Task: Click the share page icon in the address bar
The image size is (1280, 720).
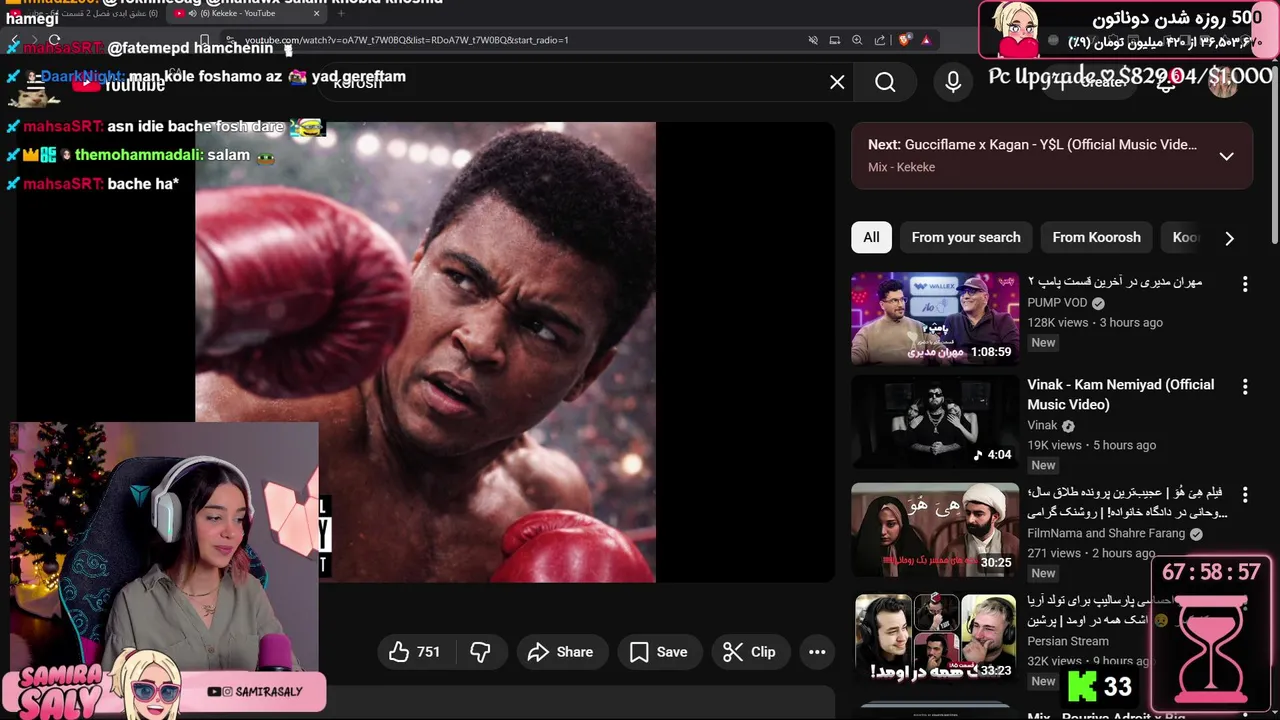Action: click(880, 40)
